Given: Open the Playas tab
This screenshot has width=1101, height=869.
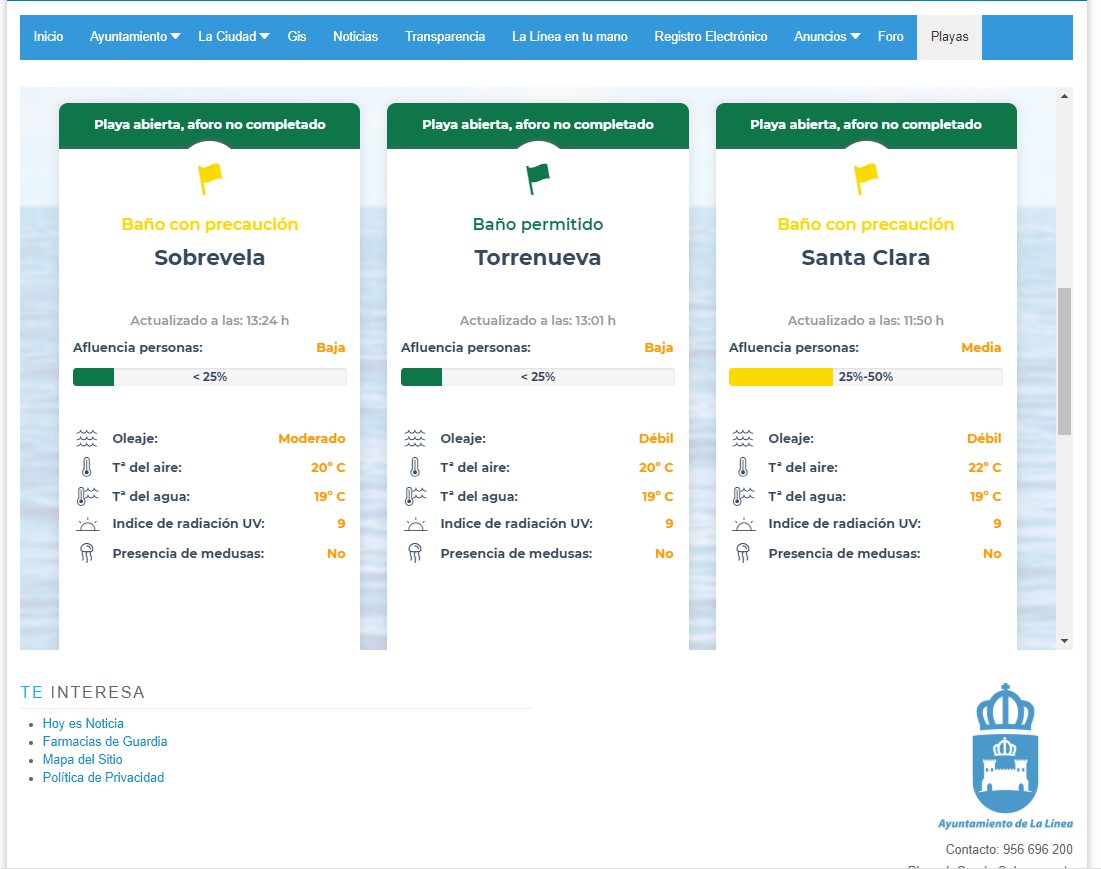Looking at the screenshot, I should pos(949,37).
